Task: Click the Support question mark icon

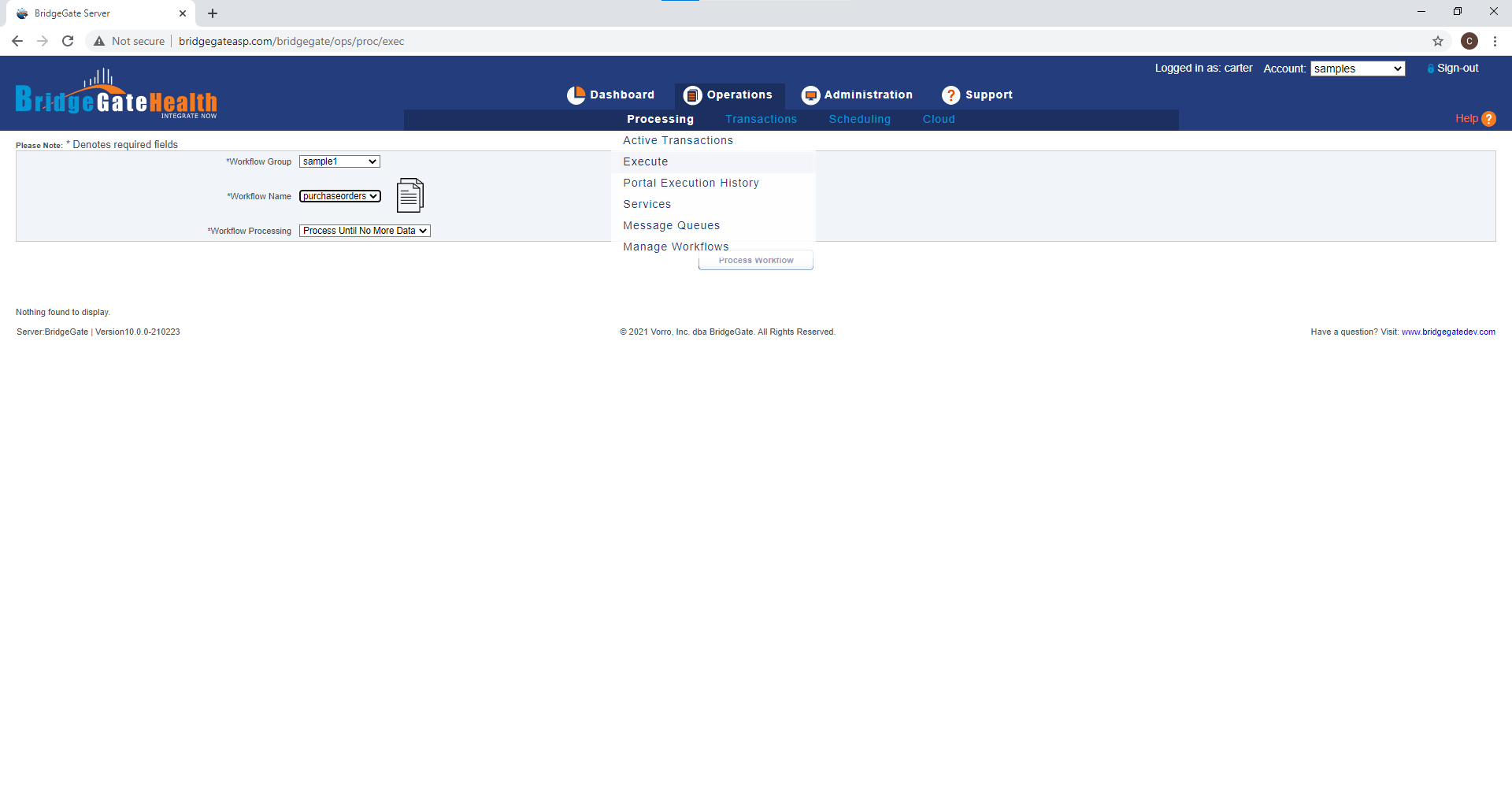Action: (951, 95)
